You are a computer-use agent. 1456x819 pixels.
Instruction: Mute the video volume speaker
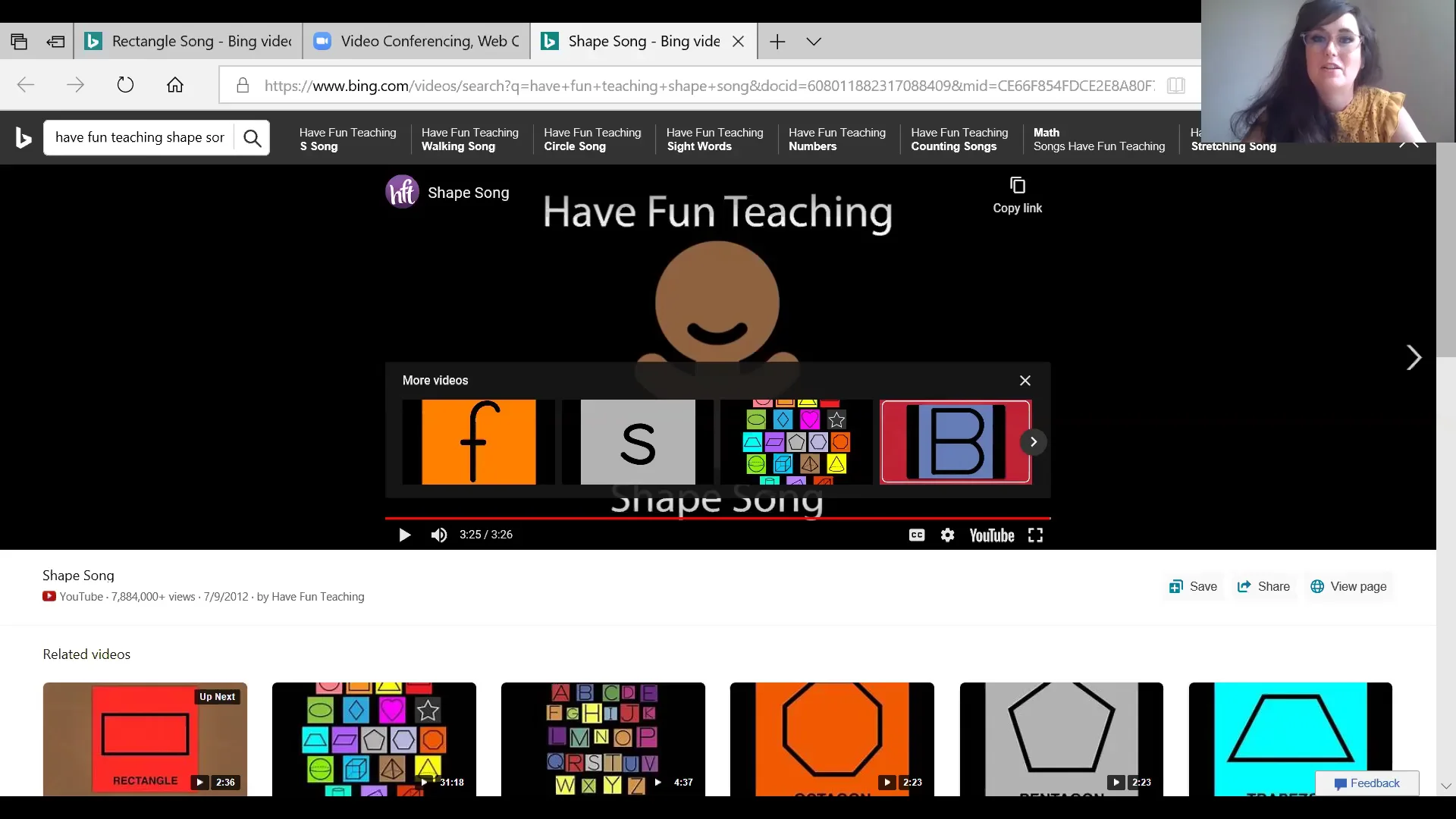point(439,535)
